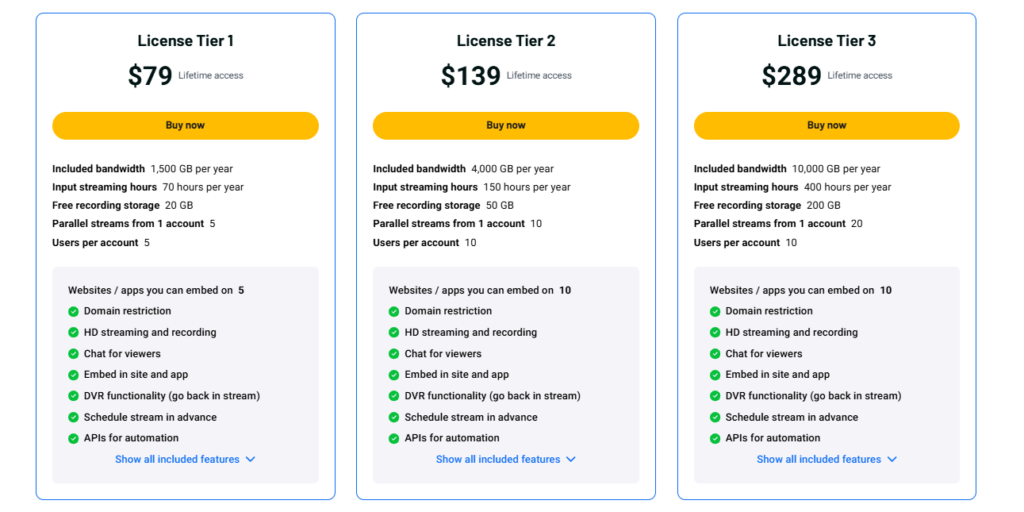
Task: Click the License Tier 1 heading
Action: 185,40
